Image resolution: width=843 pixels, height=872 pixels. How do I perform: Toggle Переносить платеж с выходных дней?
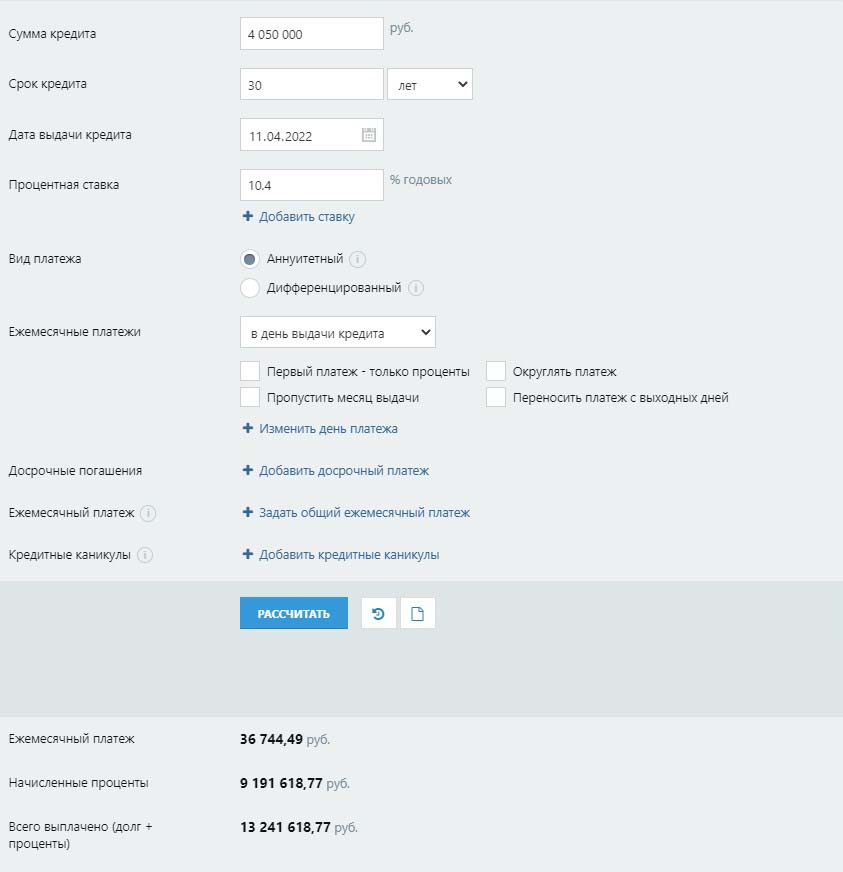click(496, 397)
